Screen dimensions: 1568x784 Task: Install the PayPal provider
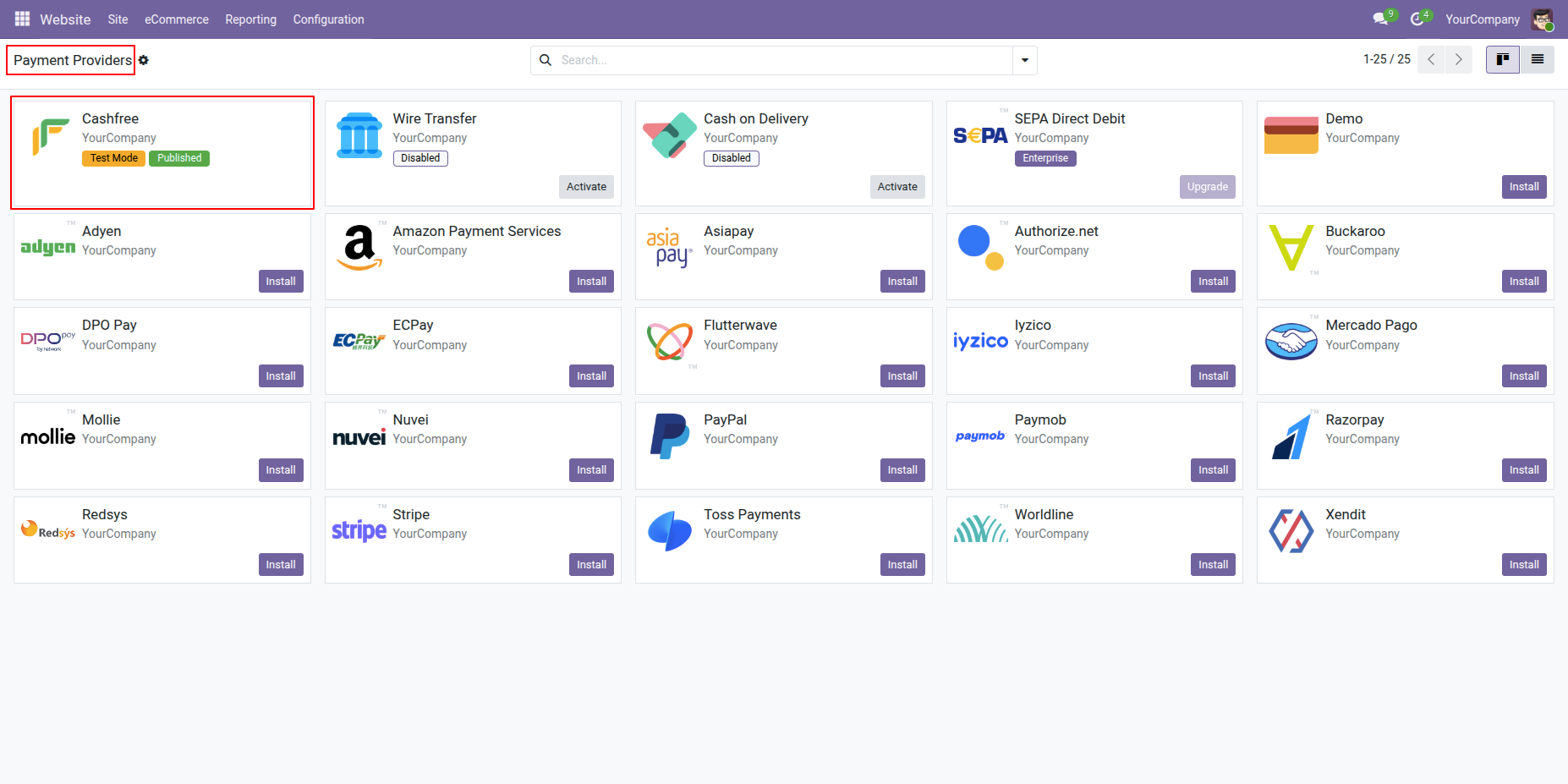(902, 470)
